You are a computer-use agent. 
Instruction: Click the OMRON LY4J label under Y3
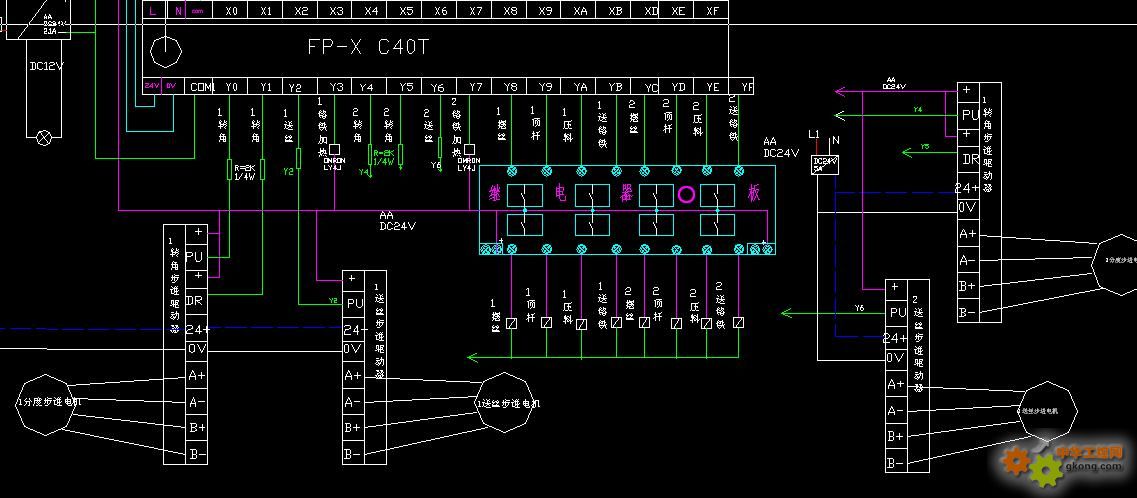334,164
